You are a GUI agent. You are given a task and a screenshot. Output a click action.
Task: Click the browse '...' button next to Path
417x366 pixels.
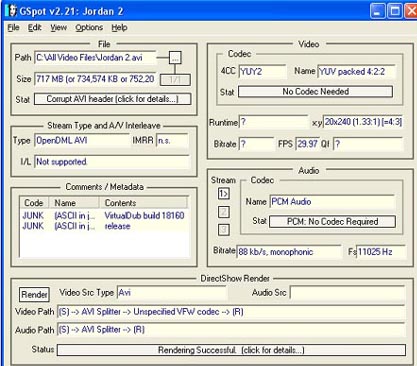tap(175, 58)
